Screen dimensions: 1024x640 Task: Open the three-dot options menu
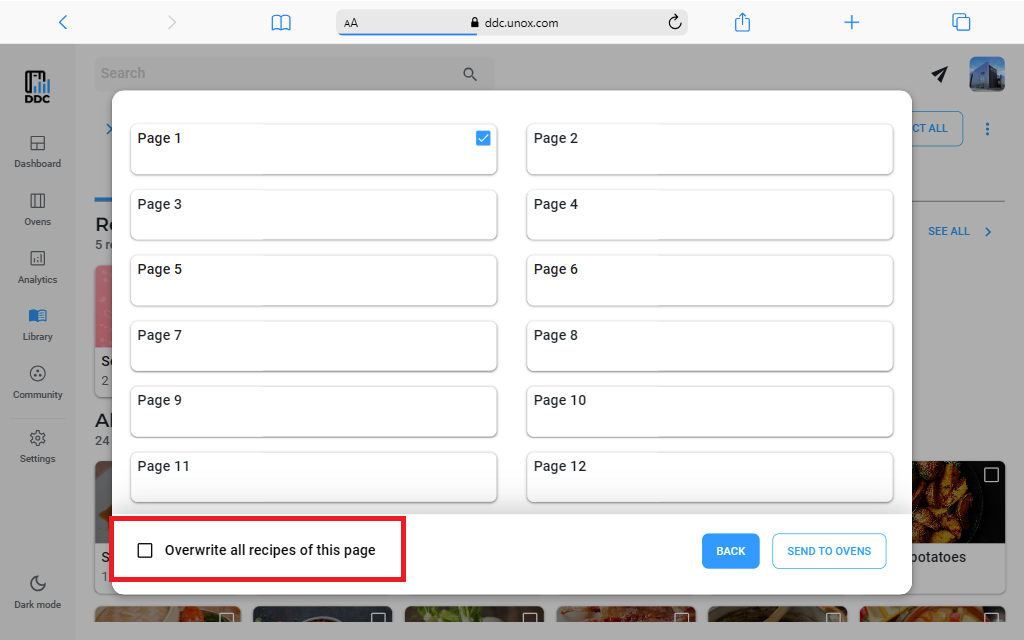987,128
